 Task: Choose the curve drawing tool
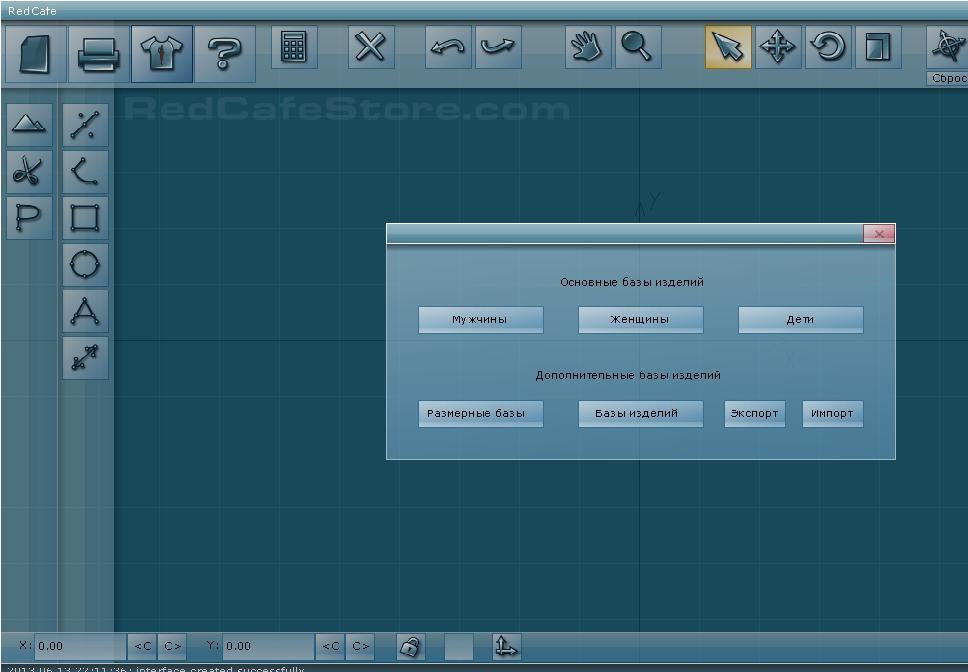click(85, 172)
